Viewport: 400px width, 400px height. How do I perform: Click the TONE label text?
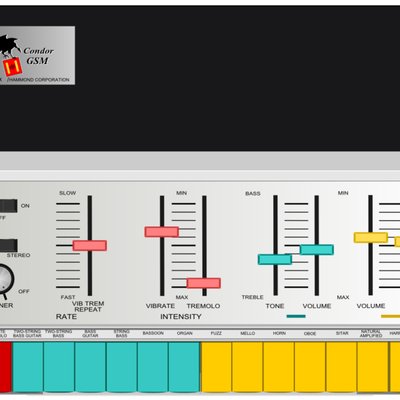(x=275, y=306)
